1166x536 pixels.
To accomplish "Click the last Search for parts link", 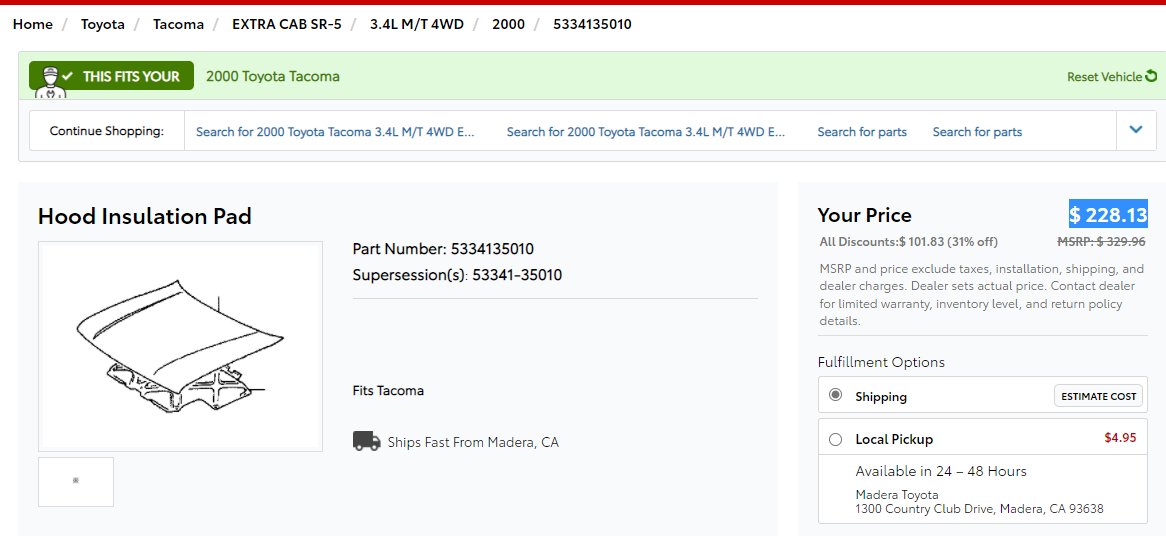I will tap(977, 132).
